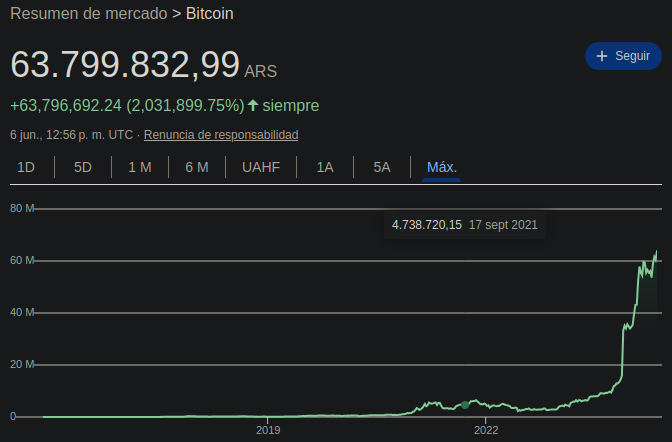Screen dimensions: 672x442
Task: Switch to the 1 M range tab
Action: click(140, 167)
